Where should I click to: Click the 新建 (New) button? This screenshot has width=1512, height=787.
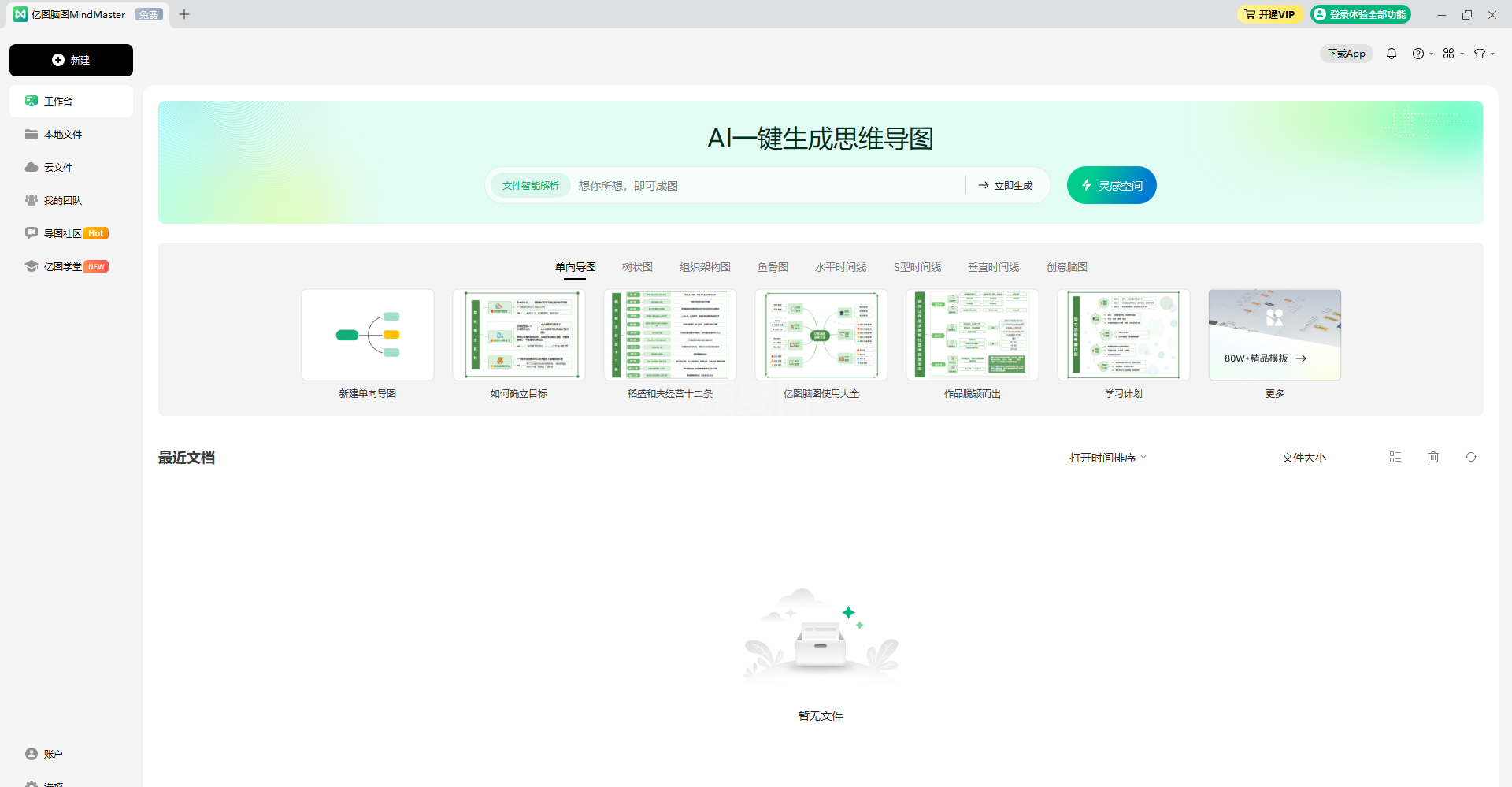(x=71, y=60)
